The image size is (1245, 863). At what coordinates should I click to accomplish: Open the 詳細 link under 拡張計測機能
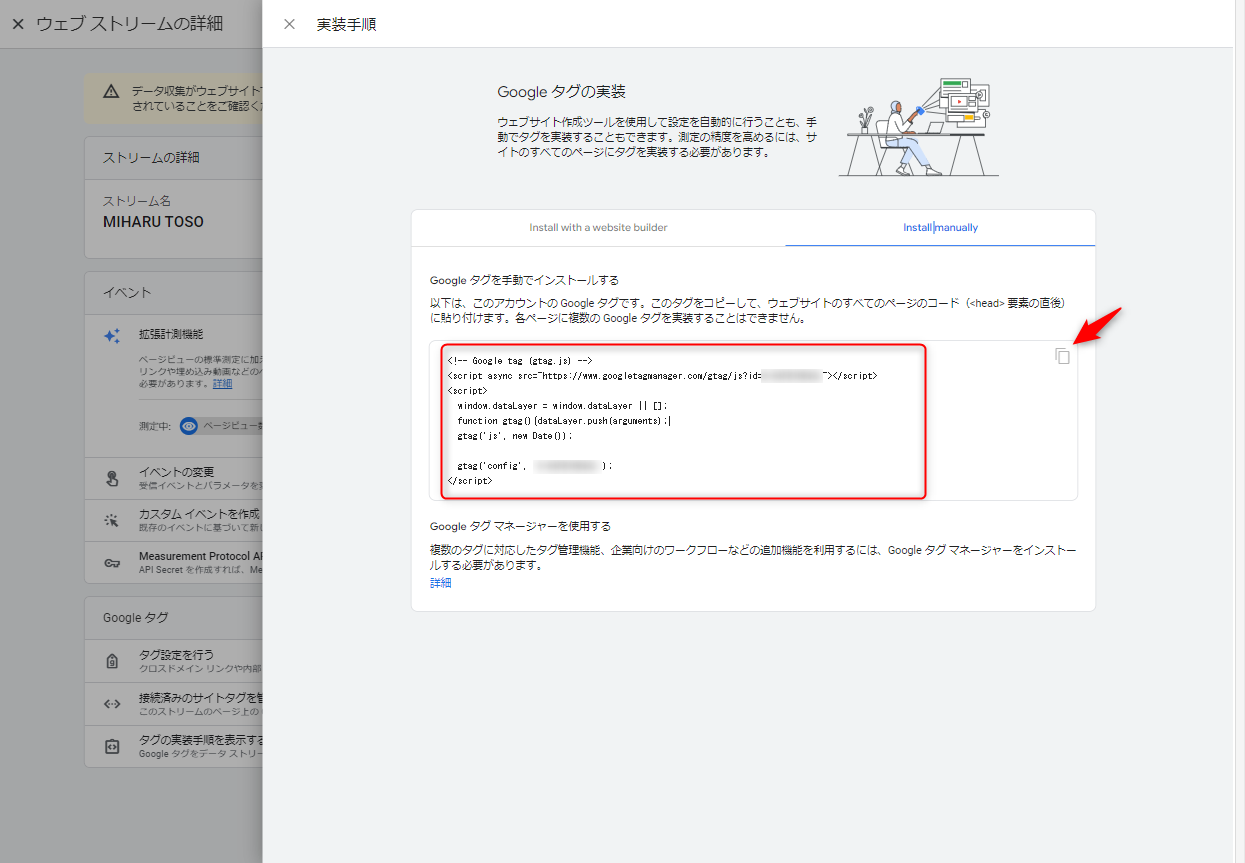coord(222,383)
